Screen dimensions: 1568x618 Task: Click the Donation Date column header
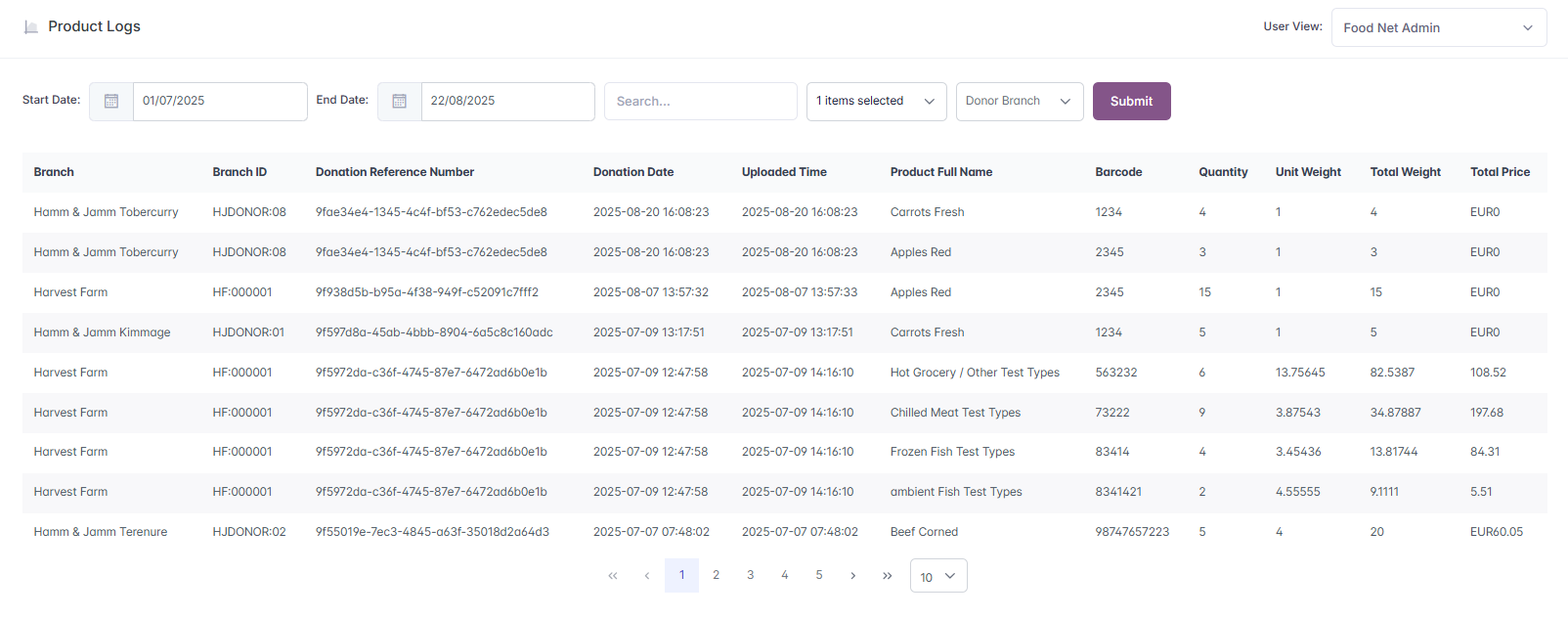(633, 172)
